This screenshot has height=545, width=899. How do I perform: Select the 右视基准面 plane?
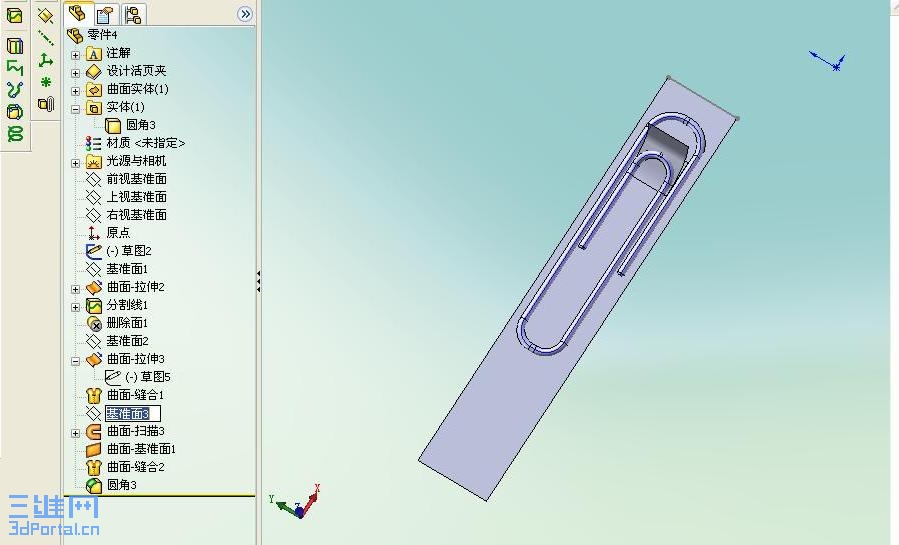click(136, 215)
